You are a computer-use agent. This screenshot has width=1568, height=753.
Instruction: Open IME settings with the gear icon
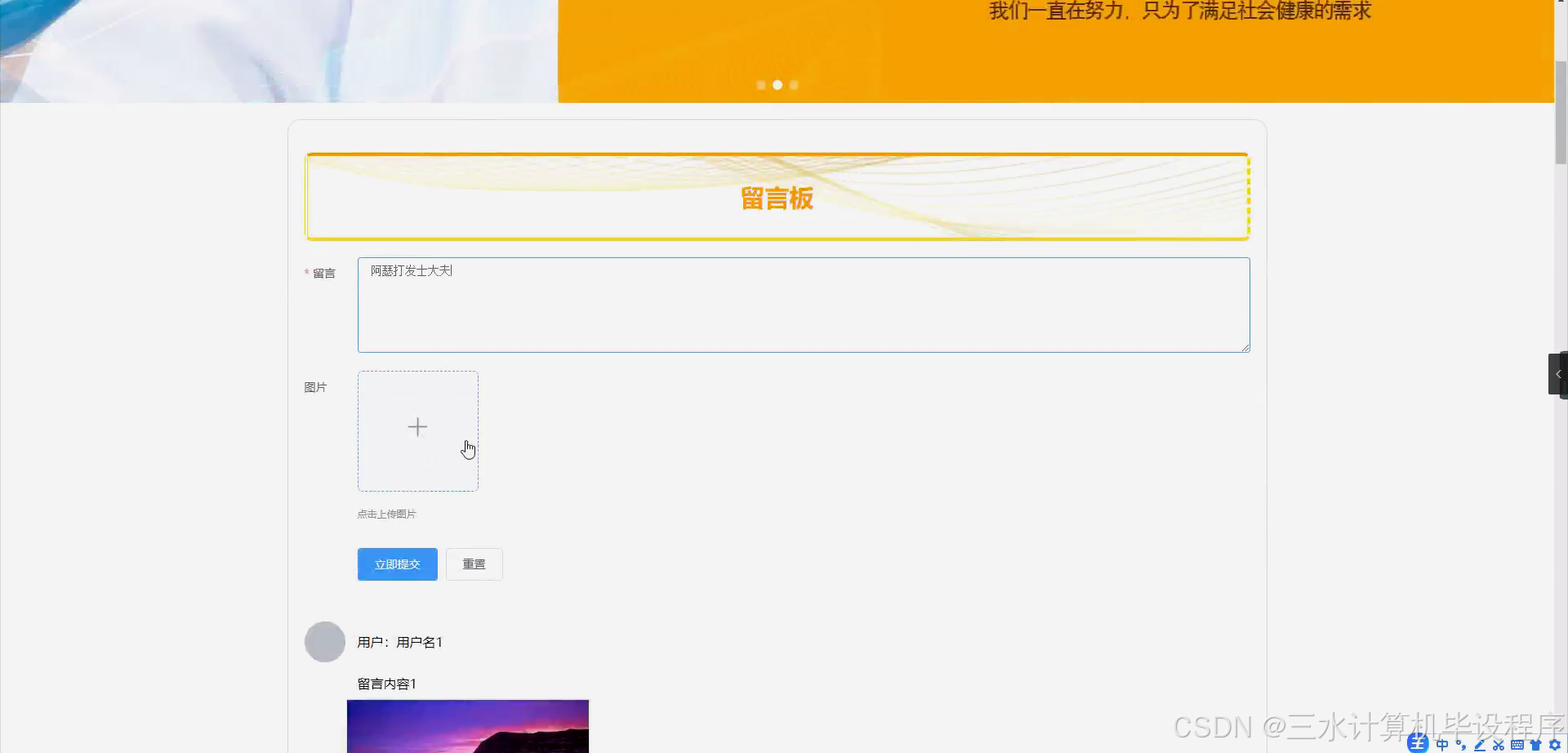pos(1556,744)
